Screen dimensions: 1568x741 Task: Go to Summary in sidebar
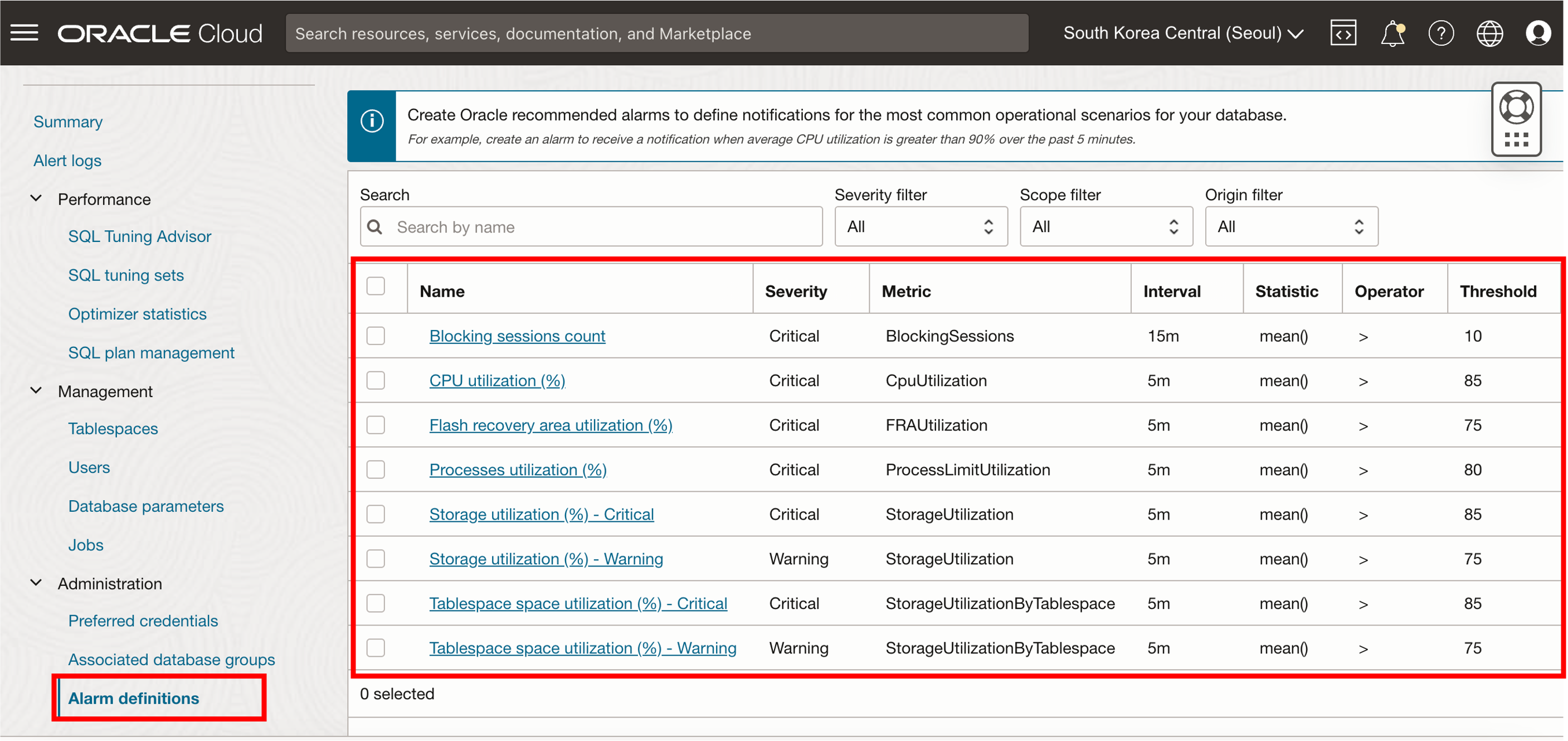[x=67, y=122]
